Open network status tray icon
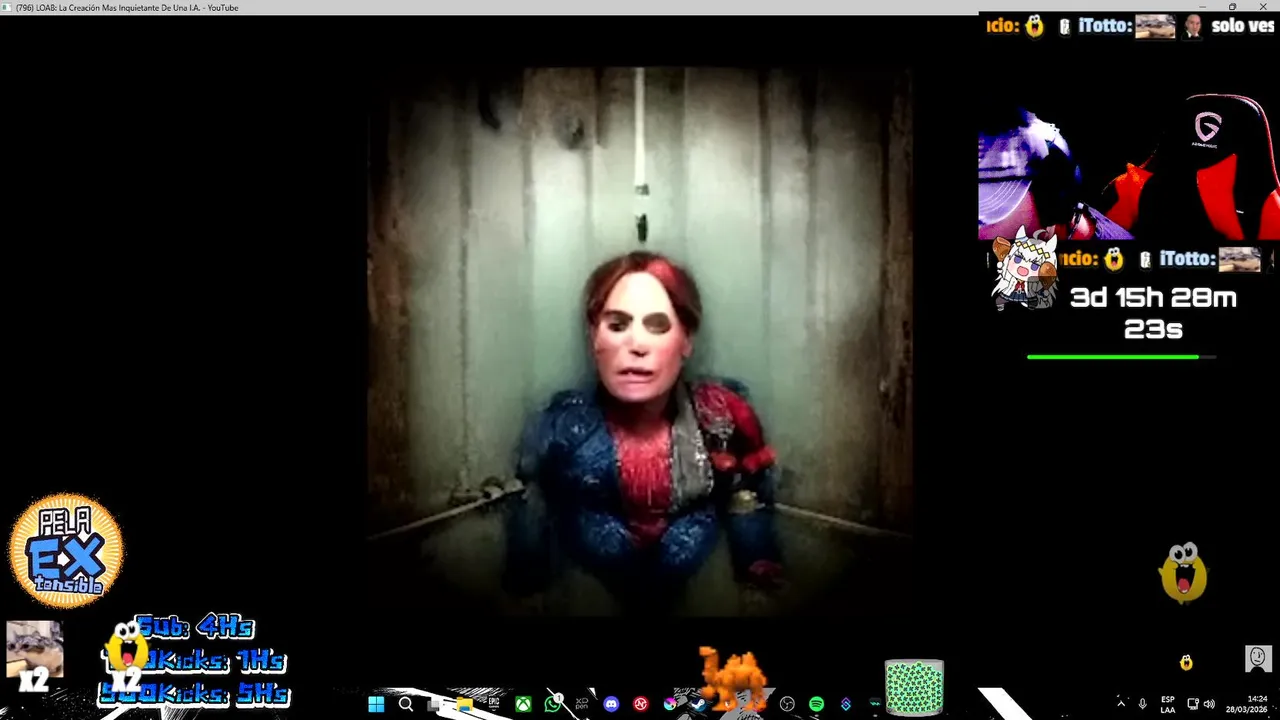This screenshot has height=720, width=1280. [x=1193, y=704]
